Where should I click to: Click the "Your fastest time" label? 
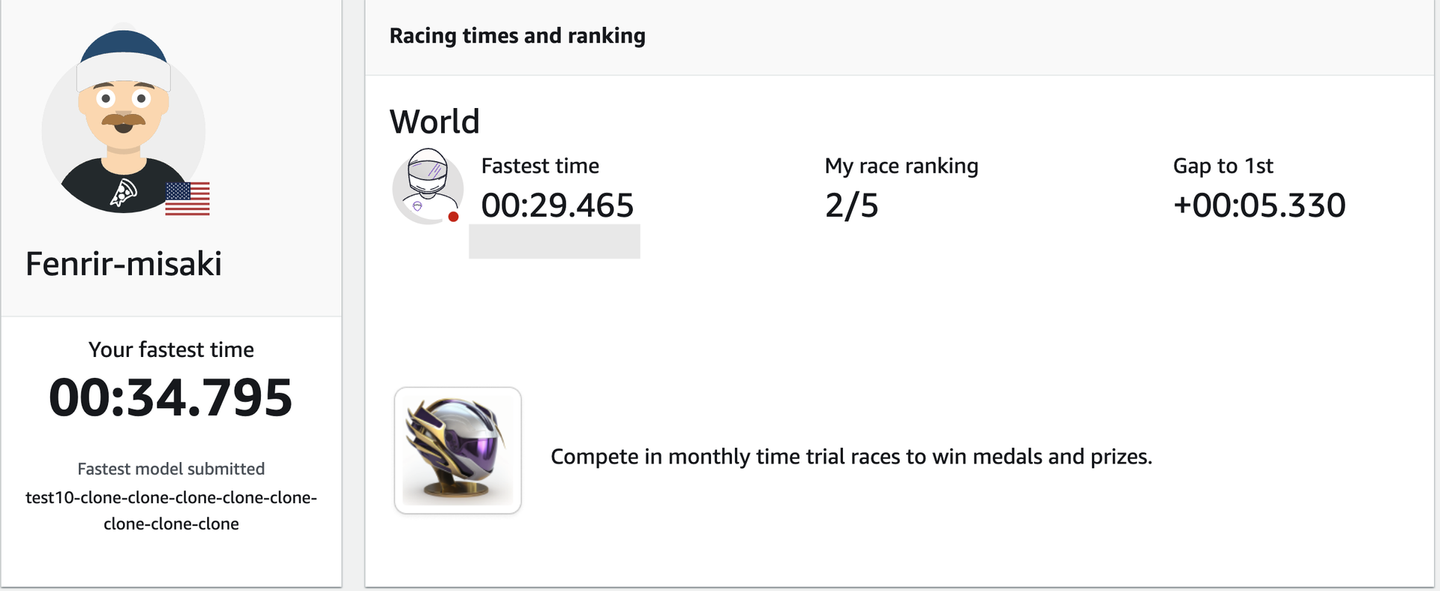coord(171,350)
